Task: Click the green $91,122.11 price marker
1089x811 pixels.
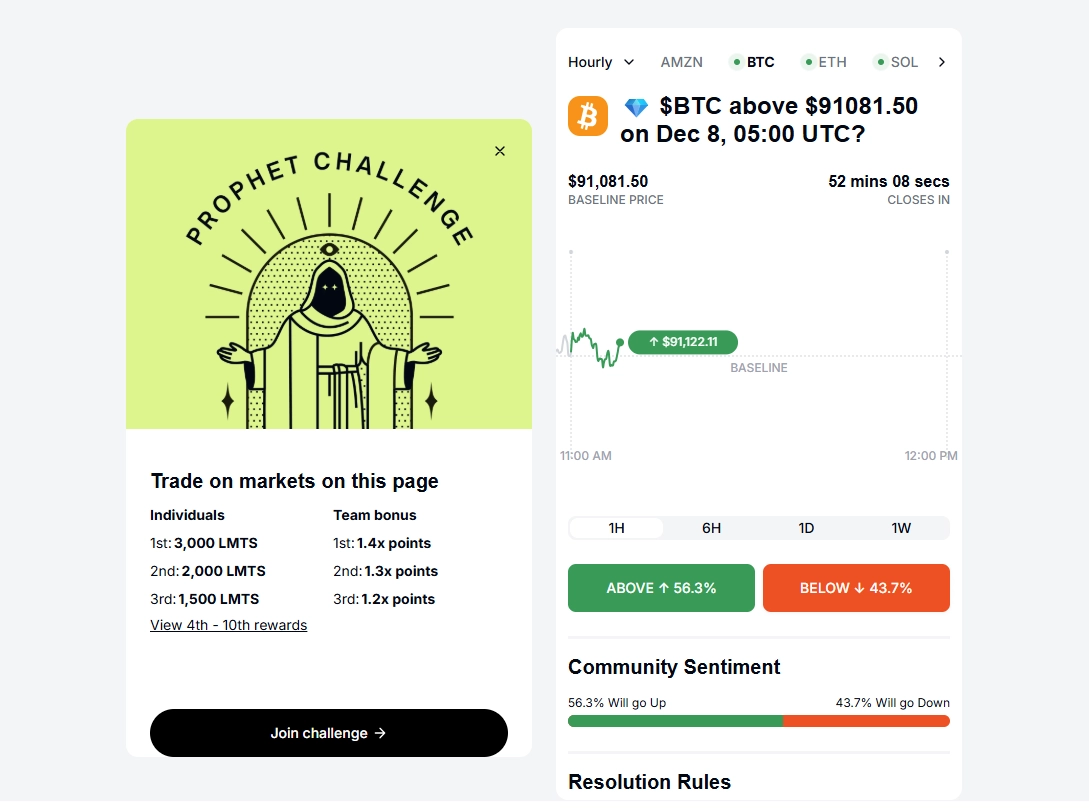Action: (683, 342)
